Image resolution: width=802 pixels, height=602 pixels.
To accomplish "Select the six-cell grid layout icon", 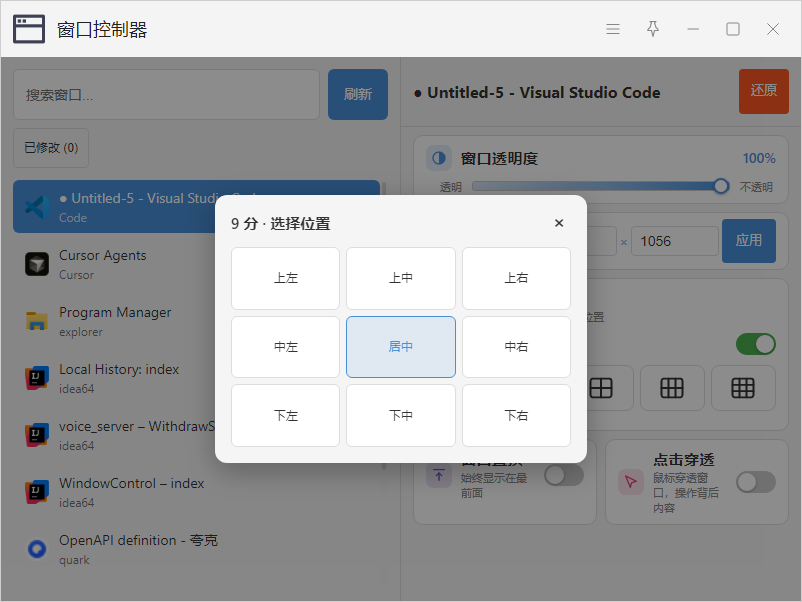I will click(x=672, y=388).
